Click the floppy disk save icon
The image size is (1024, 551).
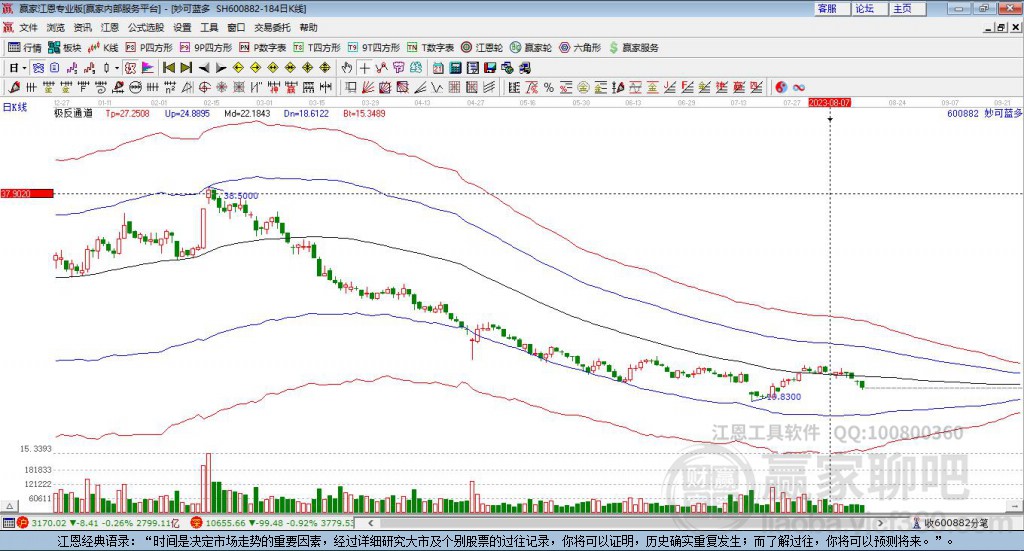(x=490, y=68)
